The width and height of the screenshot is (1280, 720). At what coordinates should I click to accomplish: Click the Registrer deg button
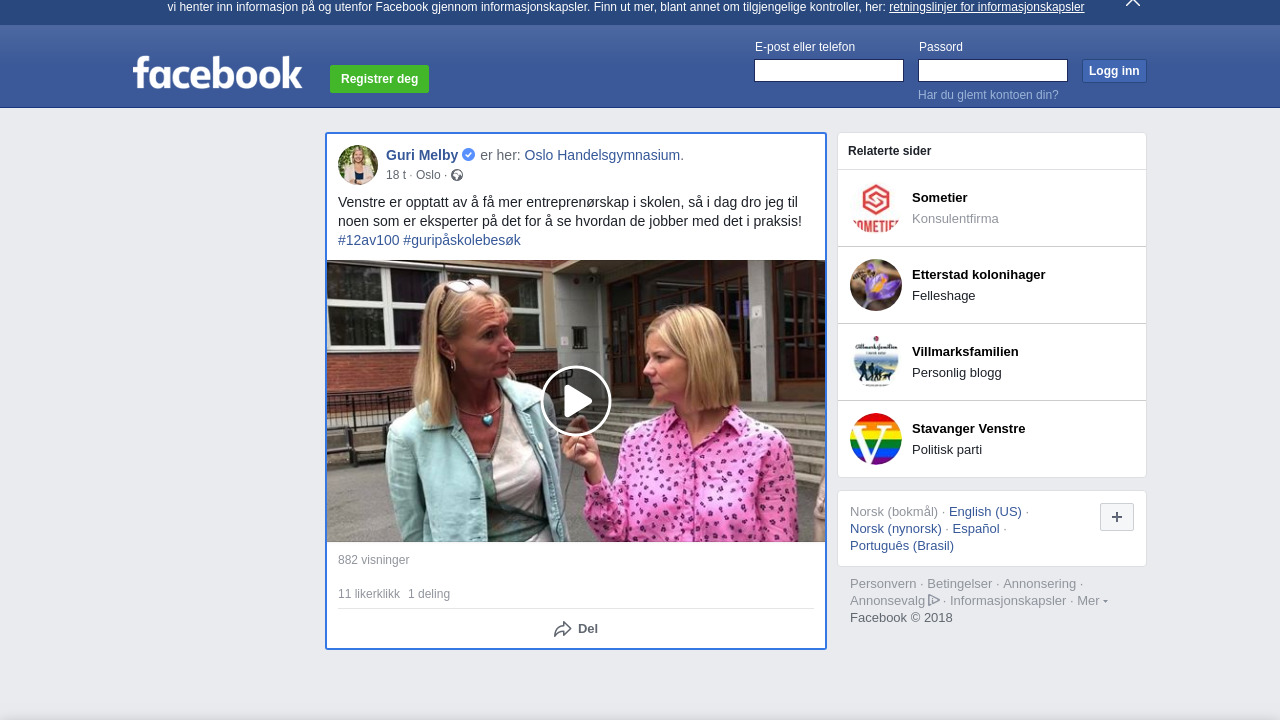(379, 79)
